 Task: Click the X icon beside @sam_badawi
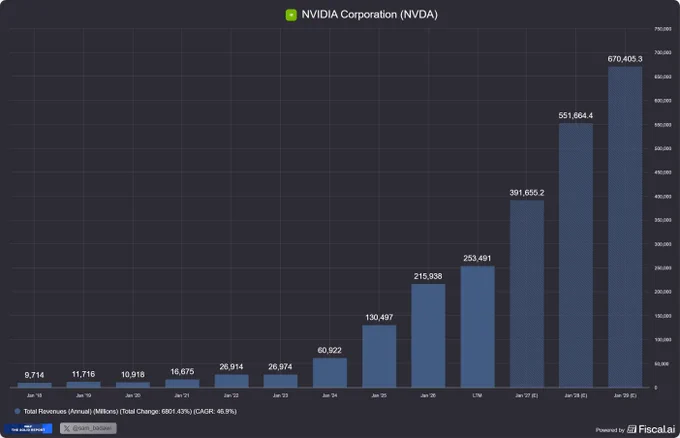(x=66, y=428)
